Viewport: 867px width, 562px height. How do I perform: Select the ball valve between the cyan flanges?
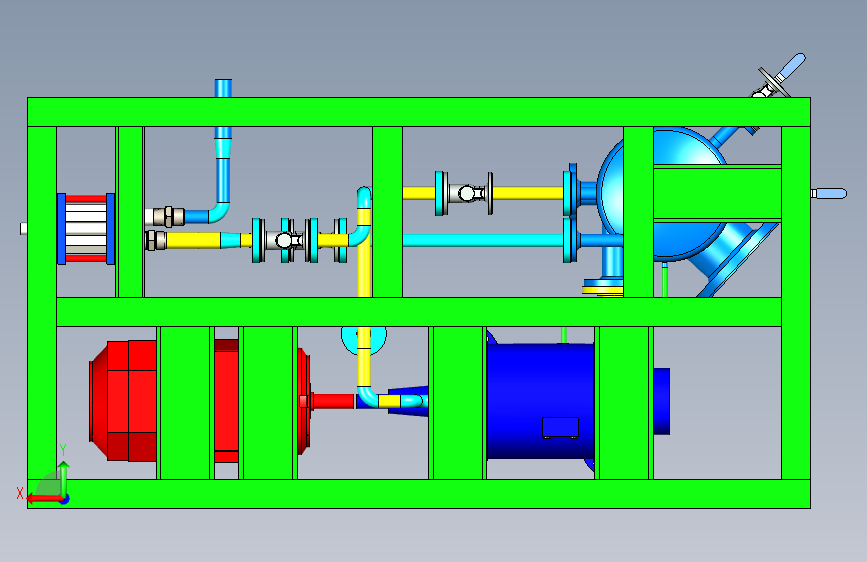coord(284,240)
